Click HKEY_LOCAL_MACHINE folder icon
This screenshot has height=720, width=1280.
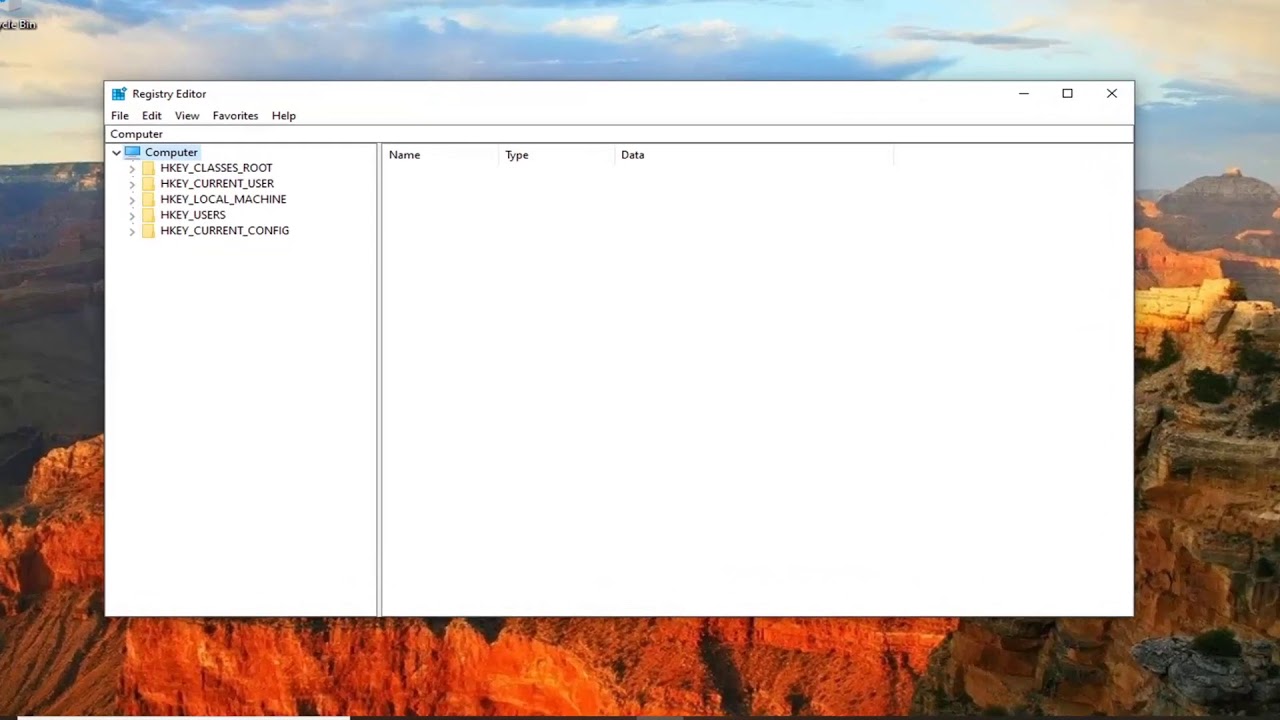click(x=149, y=199)
